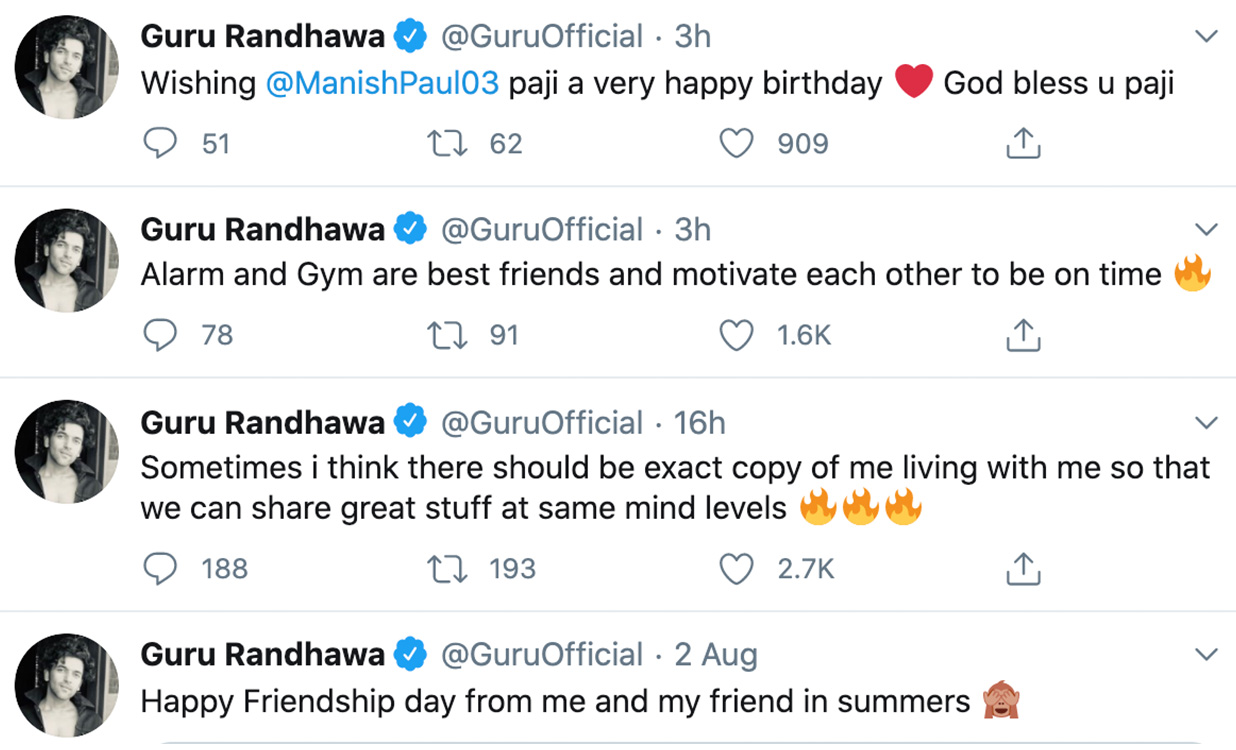
Task: Reply to the Alarm and Gym tweet
Action: tap(160, 335)
